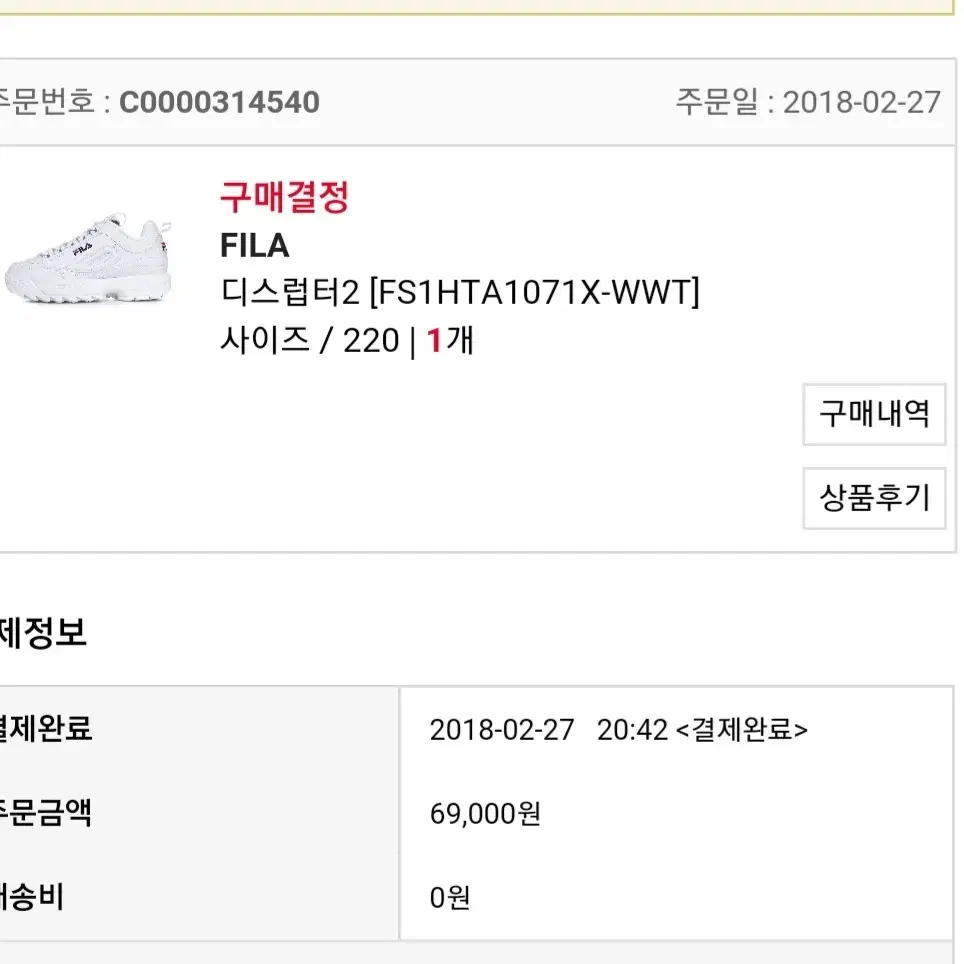Open the FILA sneaker product thumbnail
The width and height of the screenshot is (964, 964).
(x=89, y=258)
